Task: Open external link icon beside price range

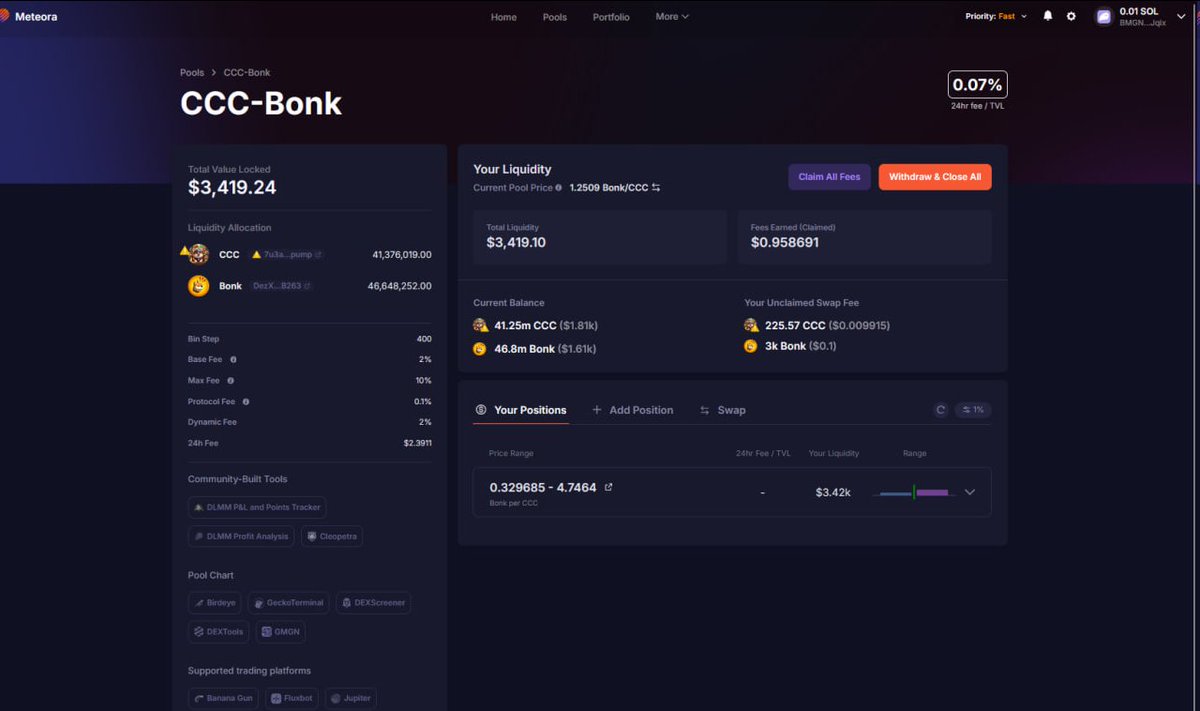Action: 608,487
